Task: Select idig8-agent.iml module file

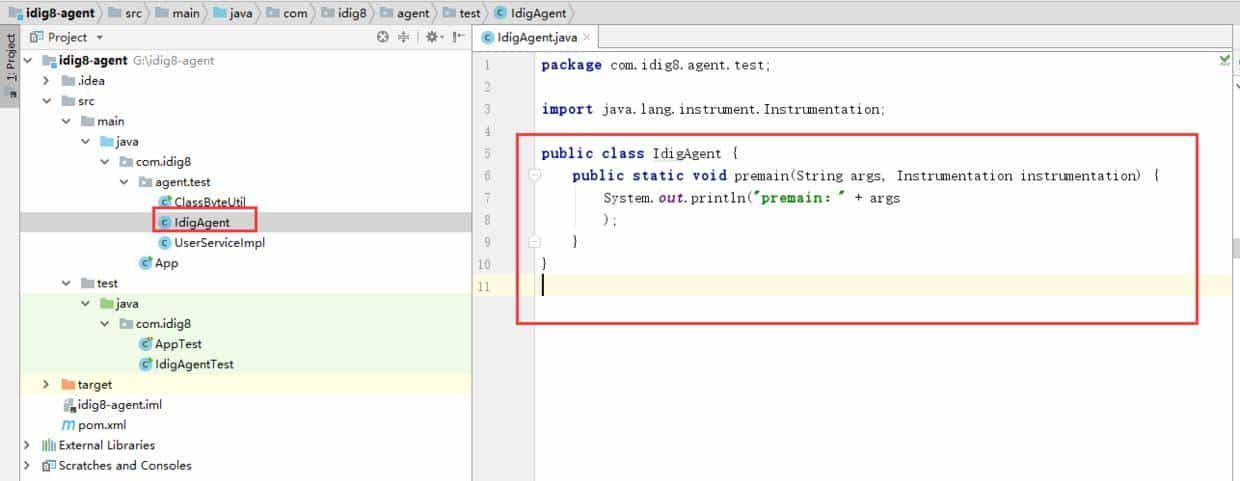Action: click(119, 405)
